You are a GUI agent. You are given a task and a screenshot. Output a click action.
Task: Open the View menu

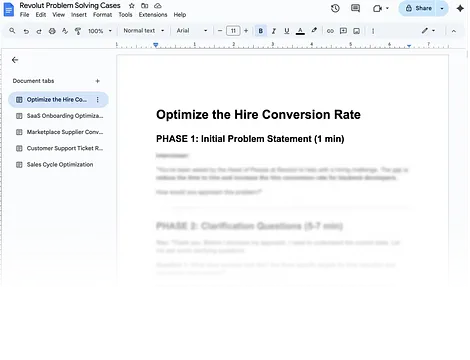point(58,15)
